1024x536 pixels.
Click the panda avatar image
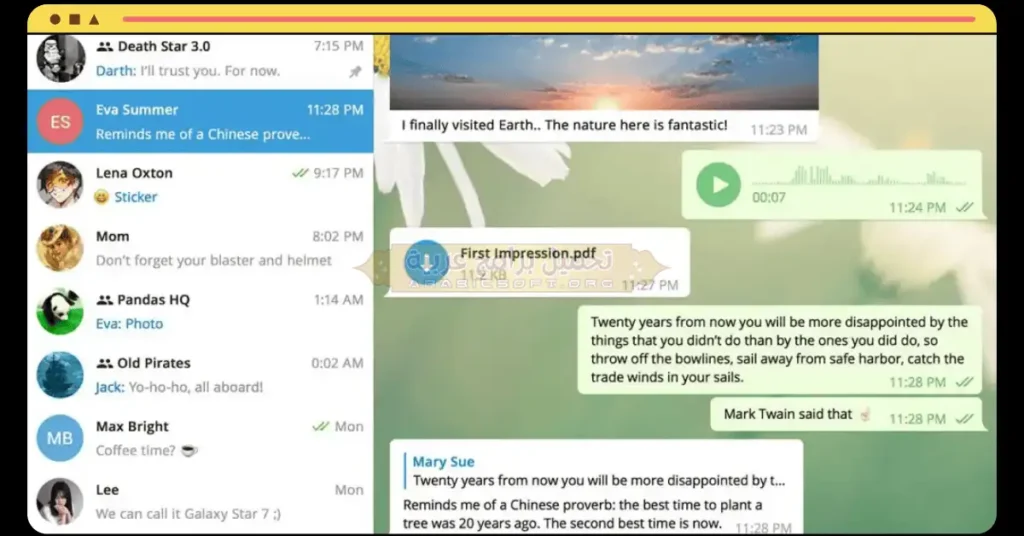[60, 311]
